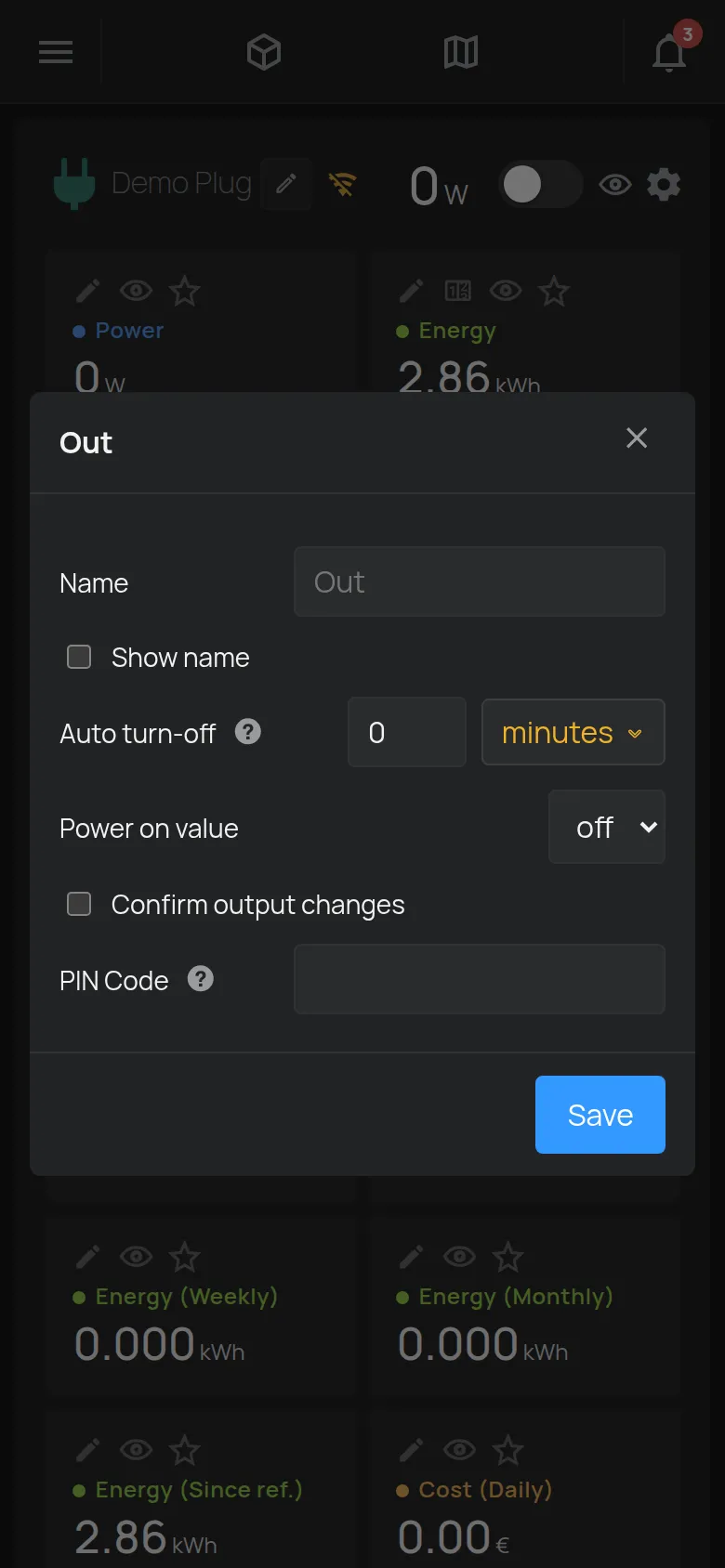
Task: Check Confirm output changes
Action: [79, 904]
